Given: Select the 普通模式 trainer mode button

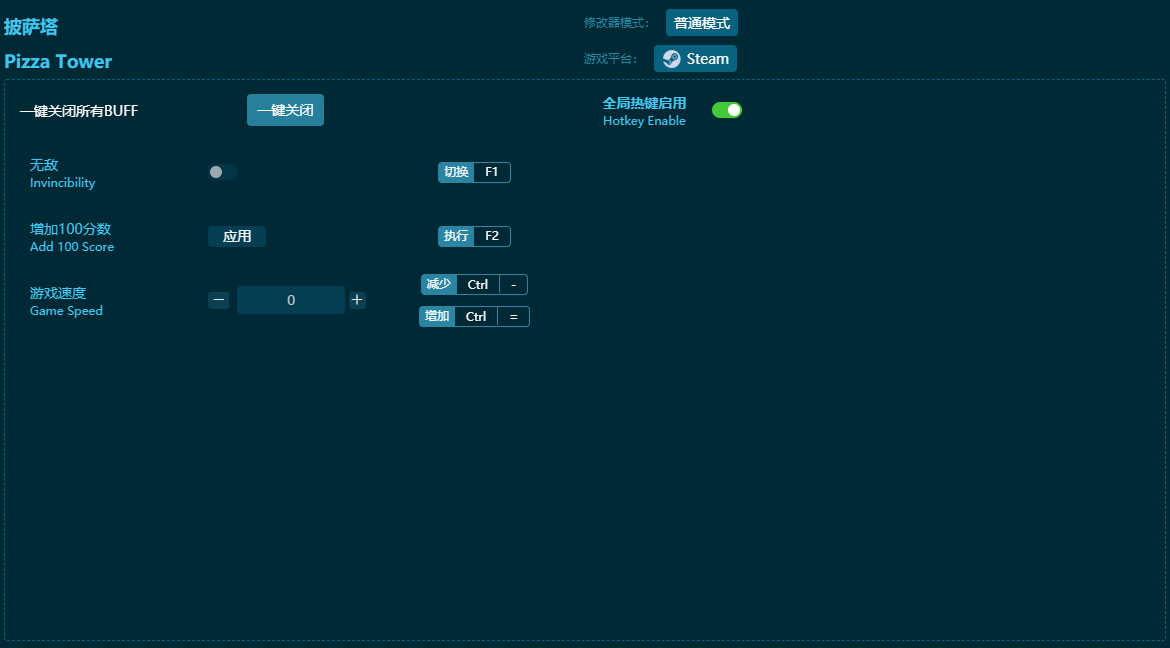Looking at the screenshot, I should pyautogui.click(x=701, y=23).
